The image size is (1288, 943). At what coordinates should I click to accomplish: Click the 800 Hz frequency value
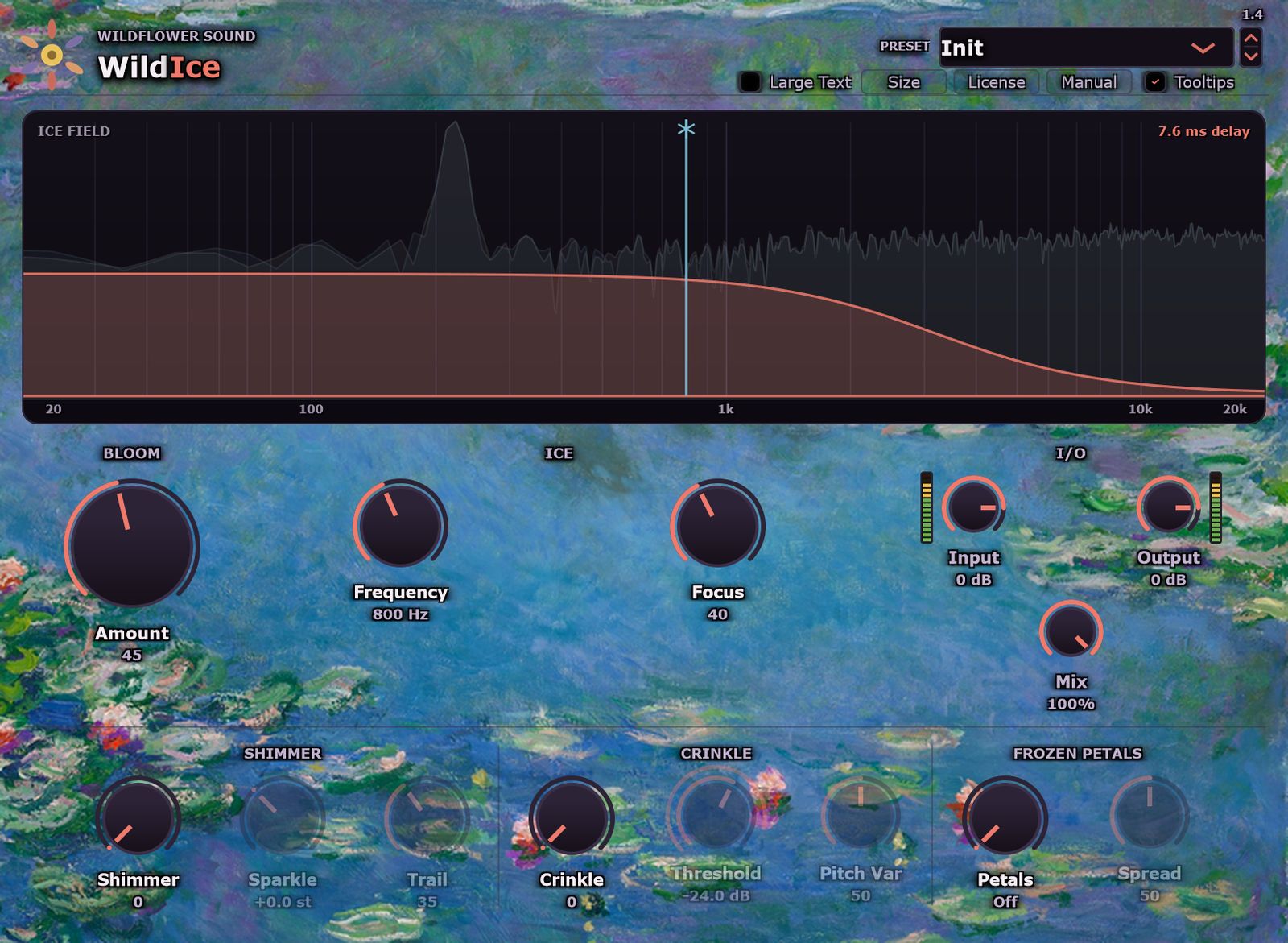[x=400, y=614]
